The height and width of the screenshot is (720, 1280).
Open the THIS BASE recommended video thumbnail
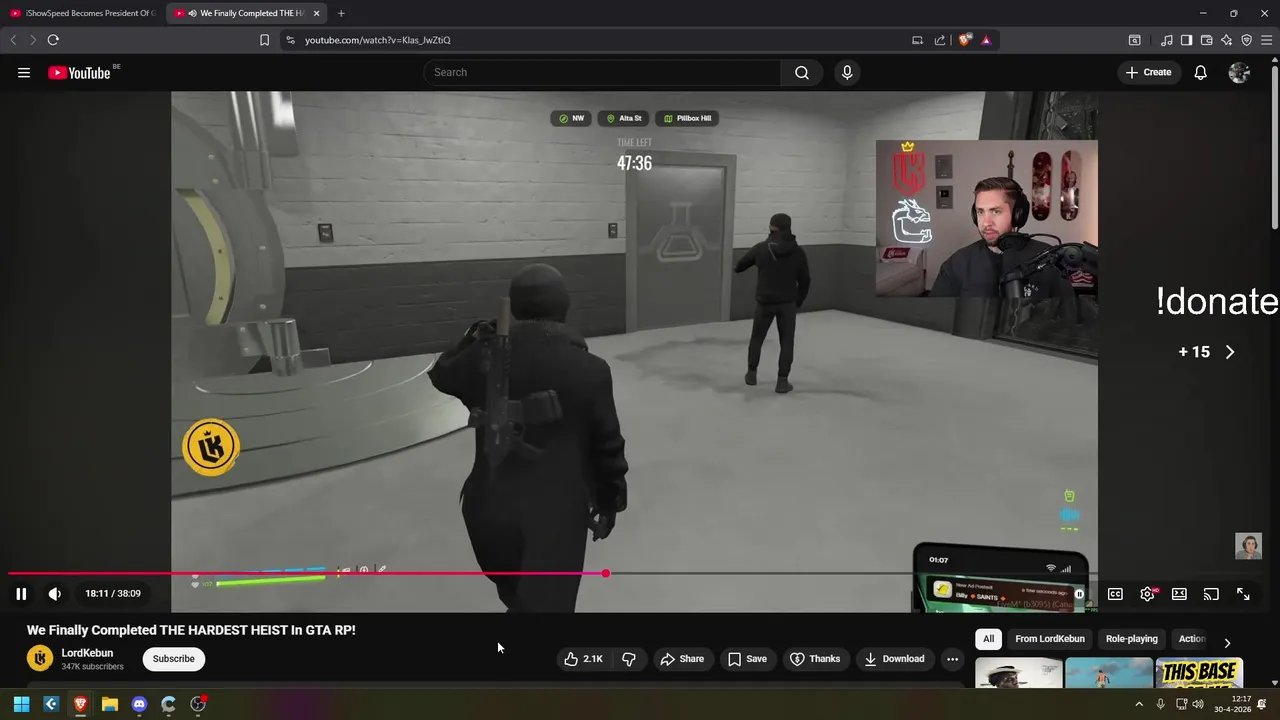pyautogui.click(x=1199, y=673)
